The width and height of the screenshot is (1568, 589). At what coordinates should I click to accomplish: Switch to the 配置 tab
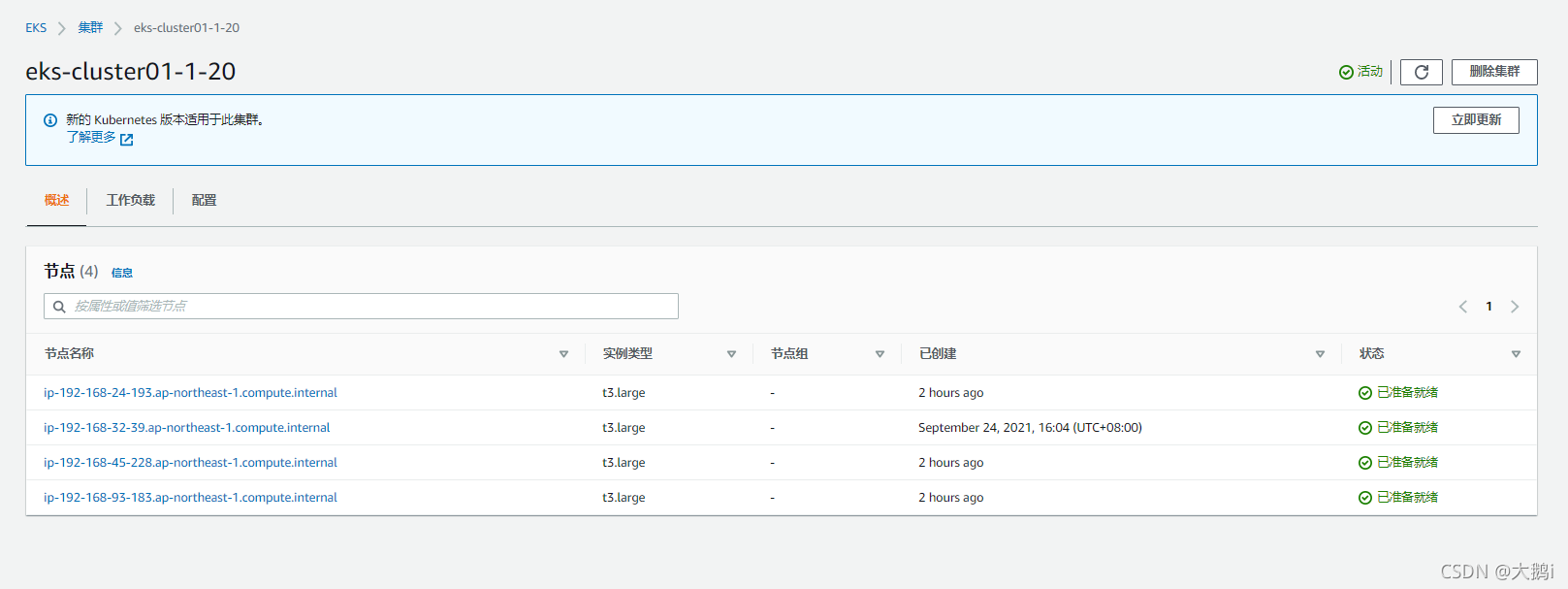(x=204, y=201)
